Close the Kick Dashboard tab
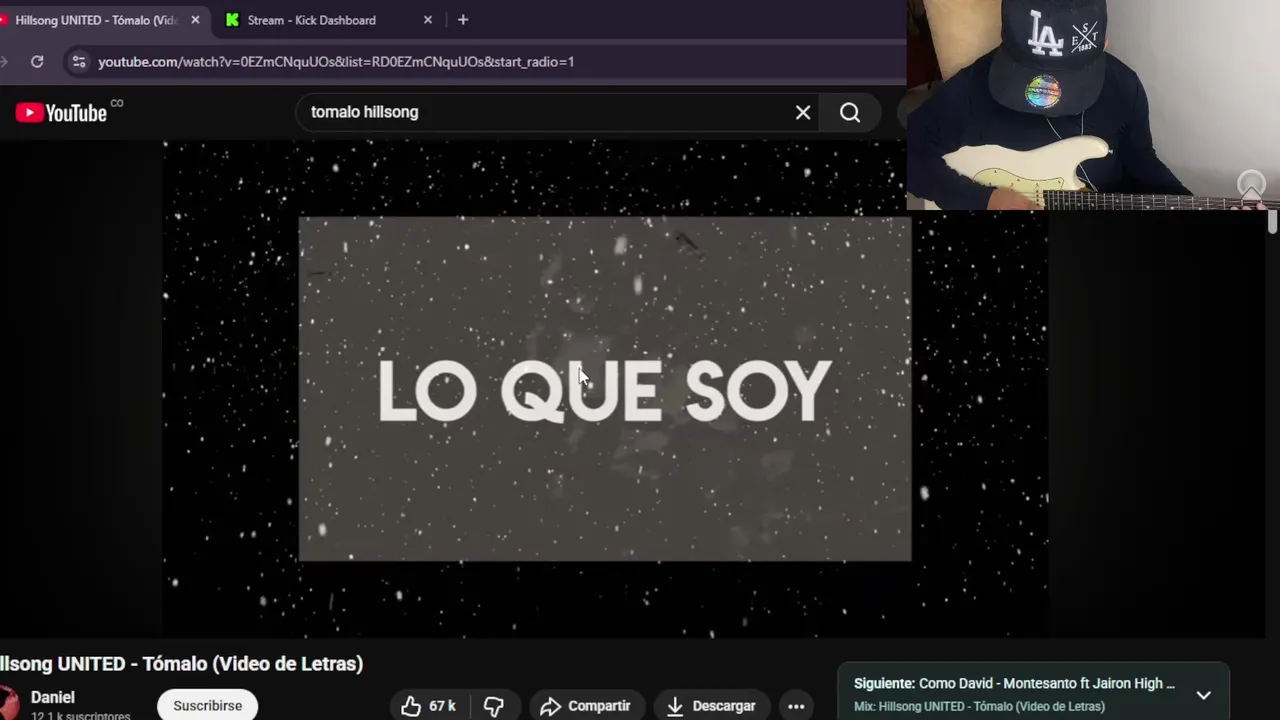1280x720 pixels. point(428,20)
